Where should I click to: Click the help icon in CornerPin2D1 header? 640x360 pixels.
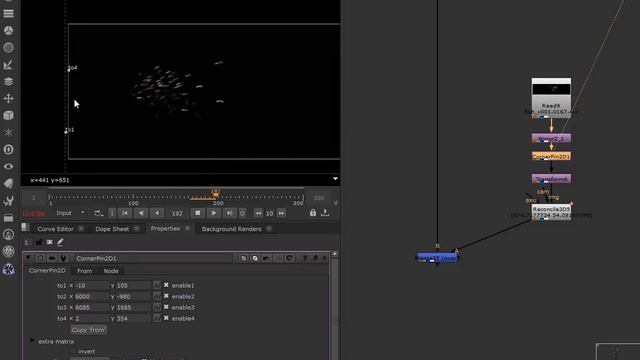[304, 258]
